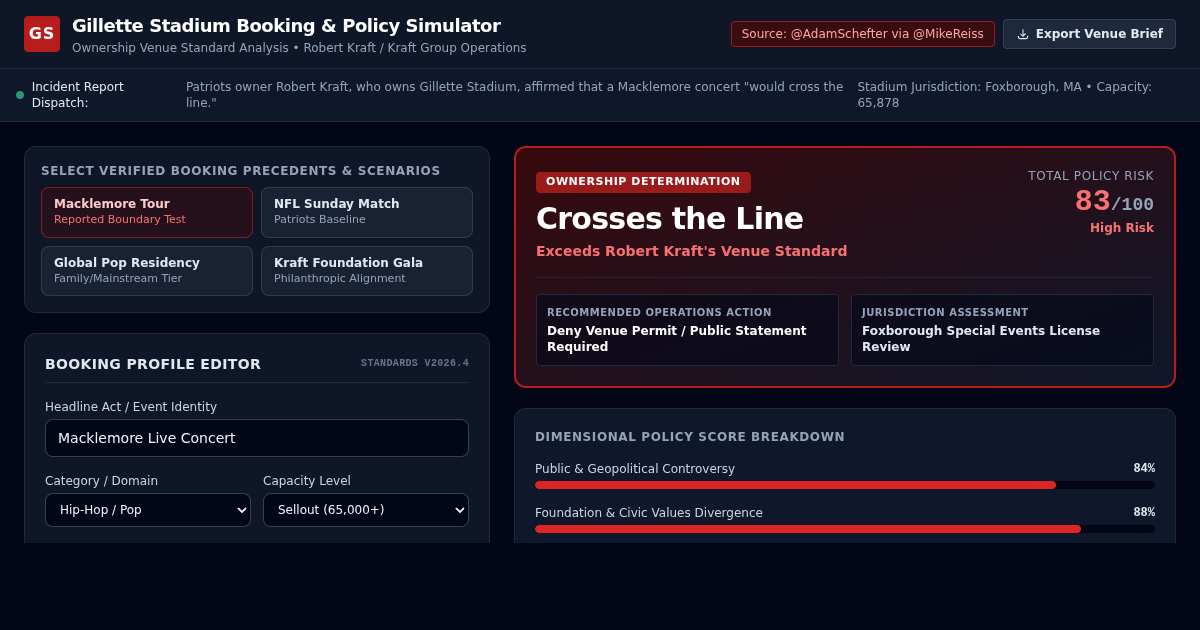Click the 83/100 total policy risk score
This screenshot has height=630, width=1200.
click(1114, 202)
